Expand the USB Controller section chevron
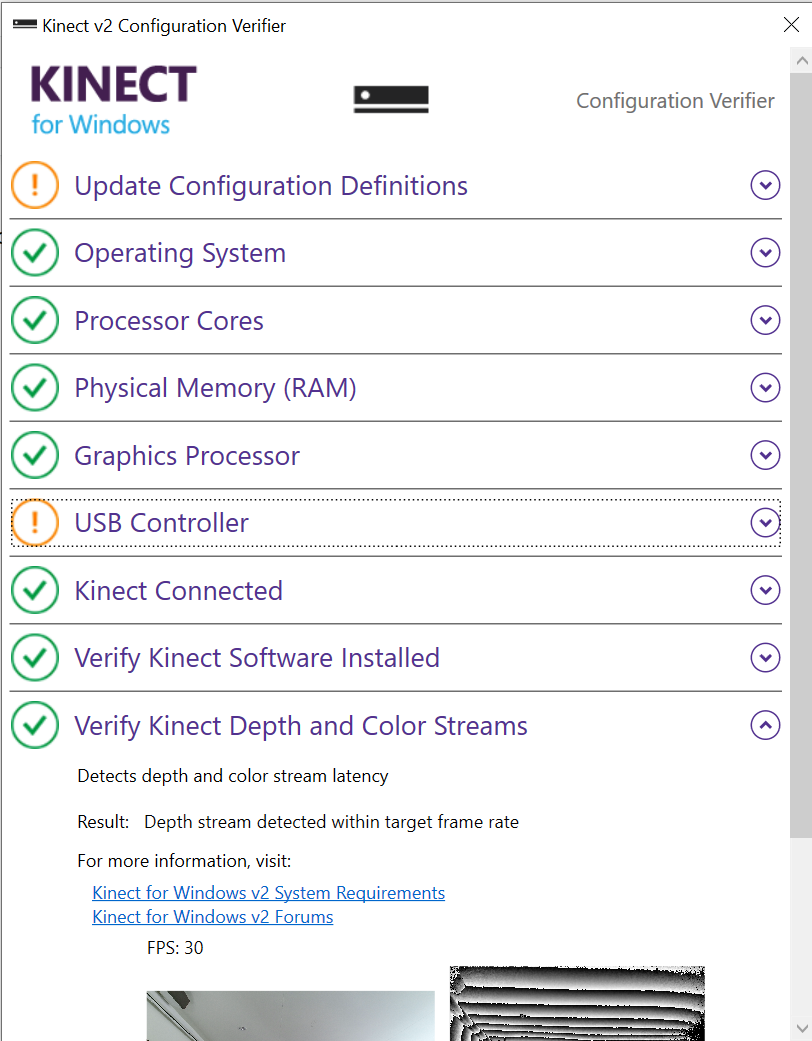This screenshot has width=812, height=1041. point(765,522)
